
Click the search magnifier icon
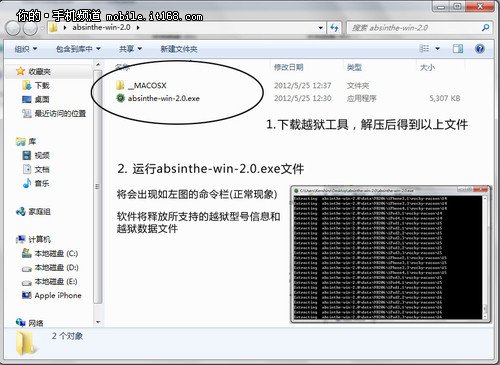[x=485, y=28]
